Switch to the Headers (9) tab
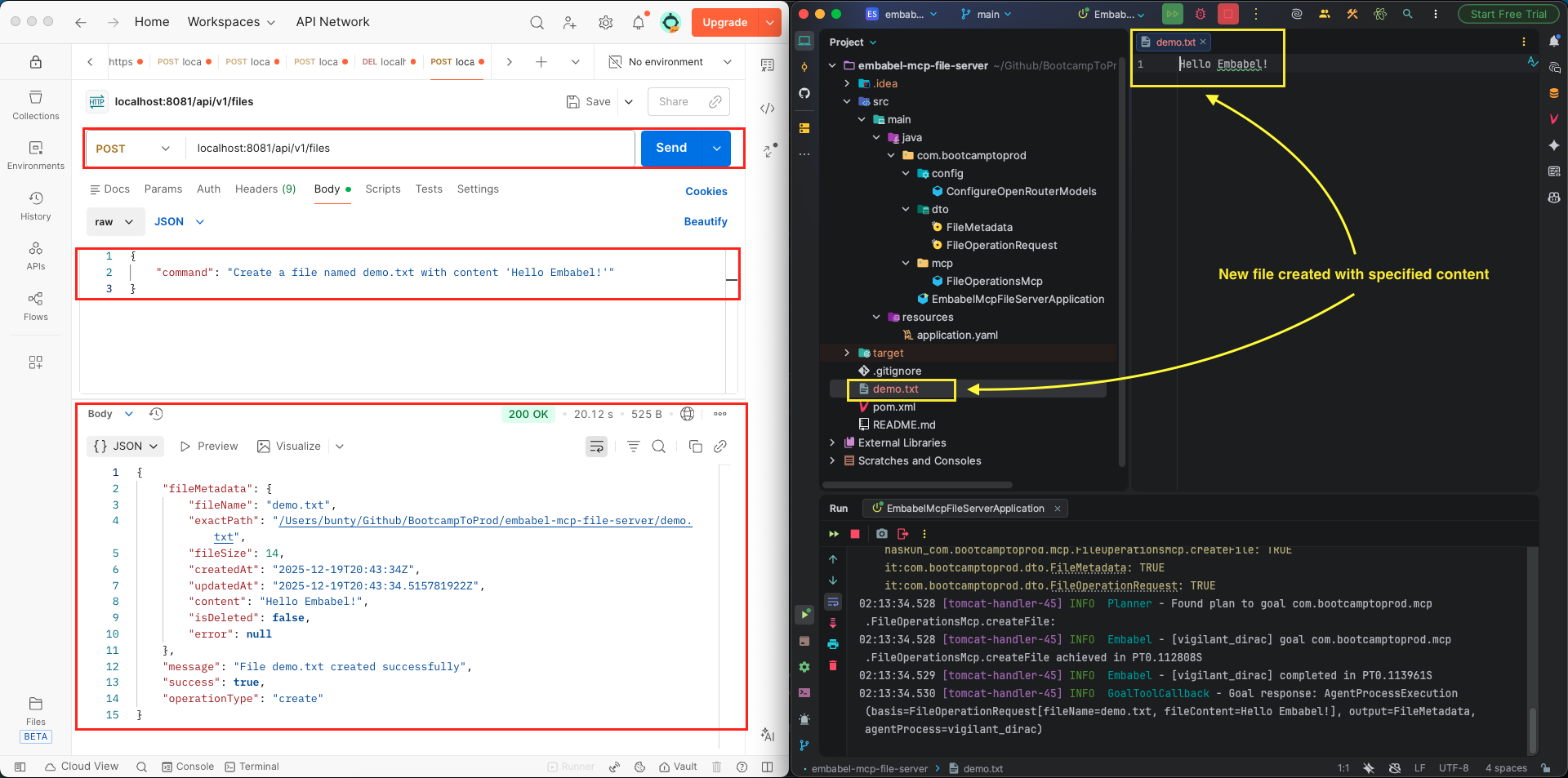The image size is (1568, 778). click(265, 189)
